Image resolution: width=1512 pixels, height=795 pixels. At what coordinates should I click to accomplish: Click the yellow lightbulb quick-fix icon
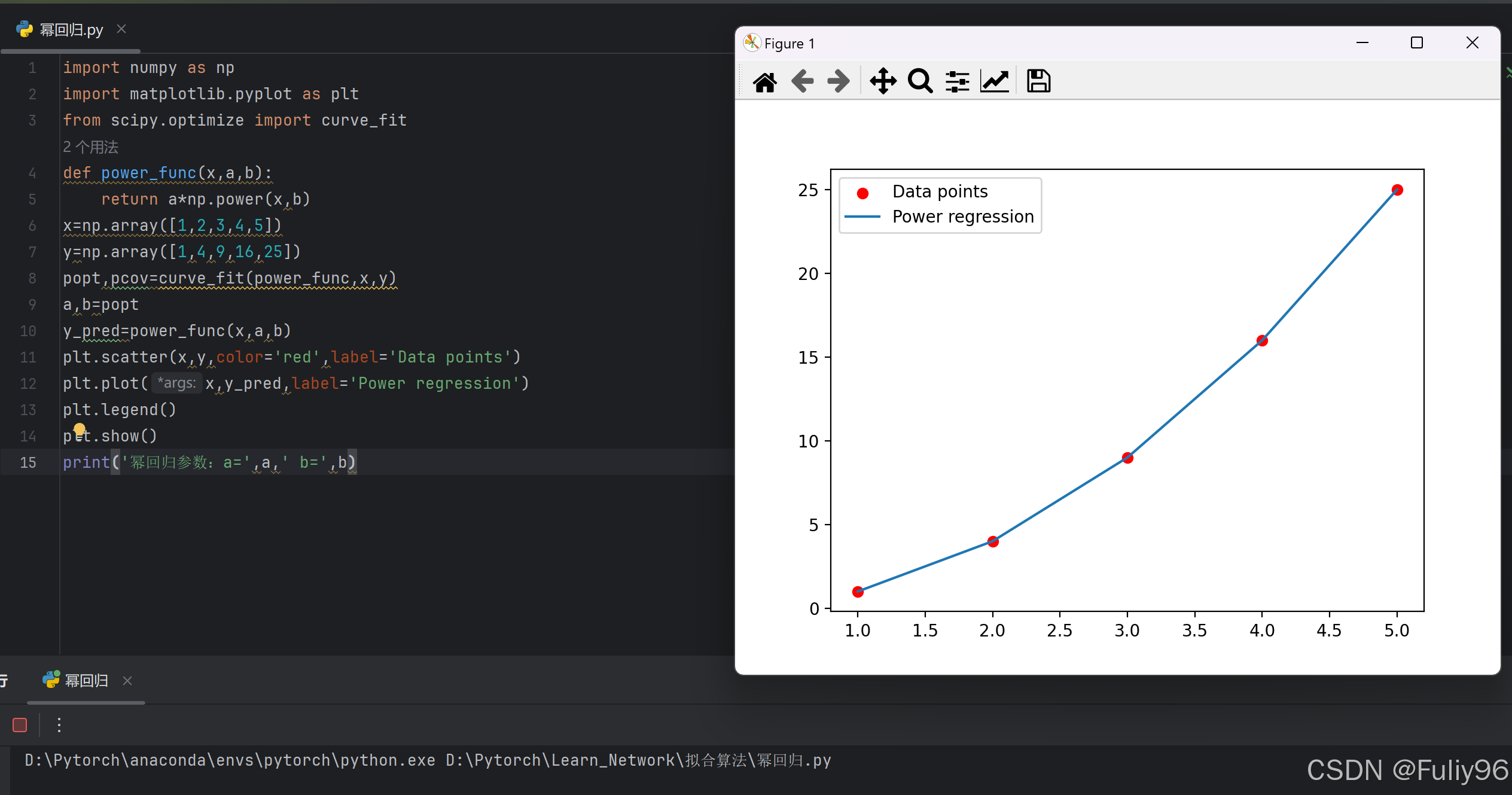[x=80, y=429]
